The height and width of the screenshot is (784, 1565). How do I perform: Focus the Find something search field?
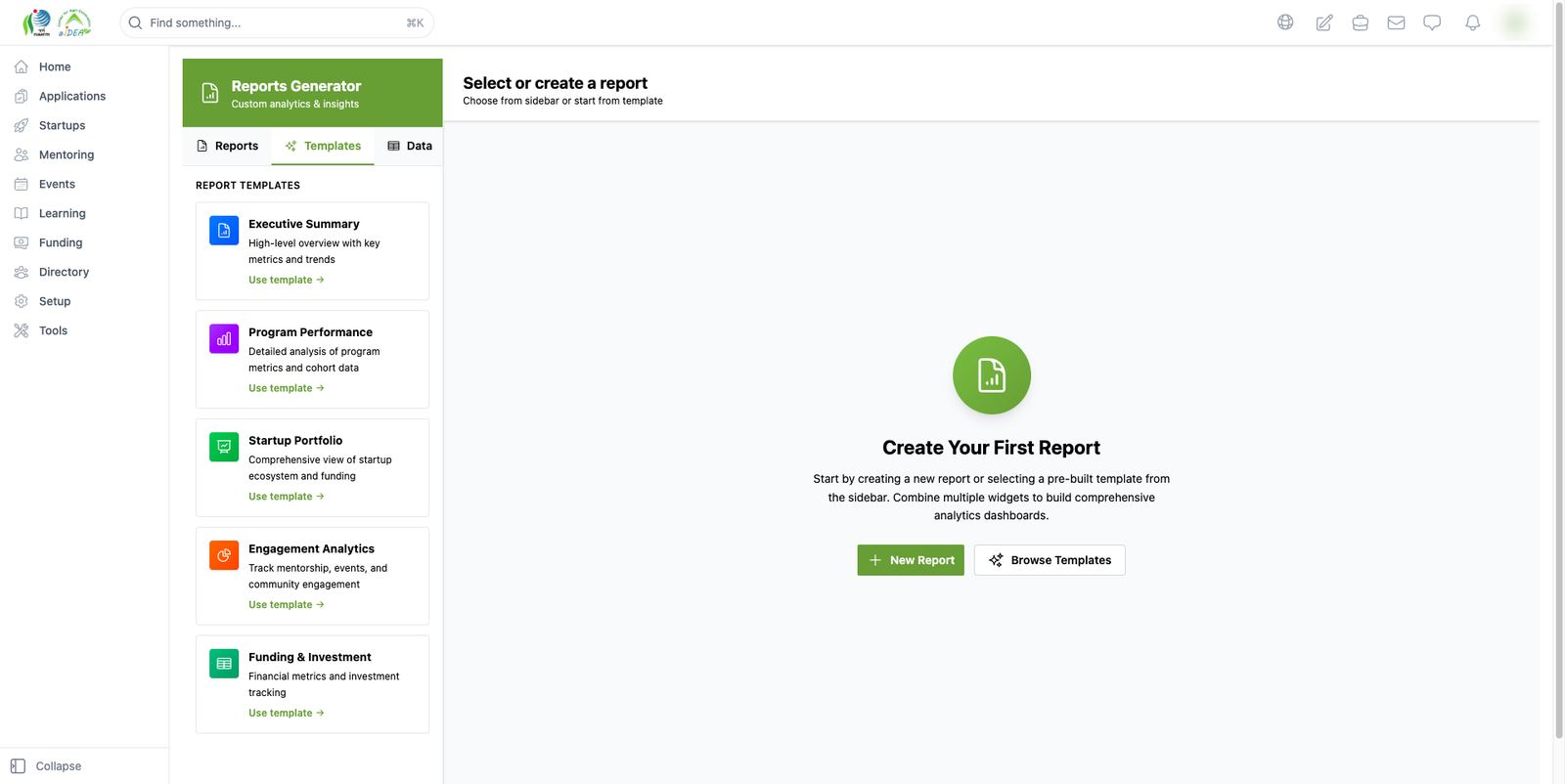(x=277, y=22)
